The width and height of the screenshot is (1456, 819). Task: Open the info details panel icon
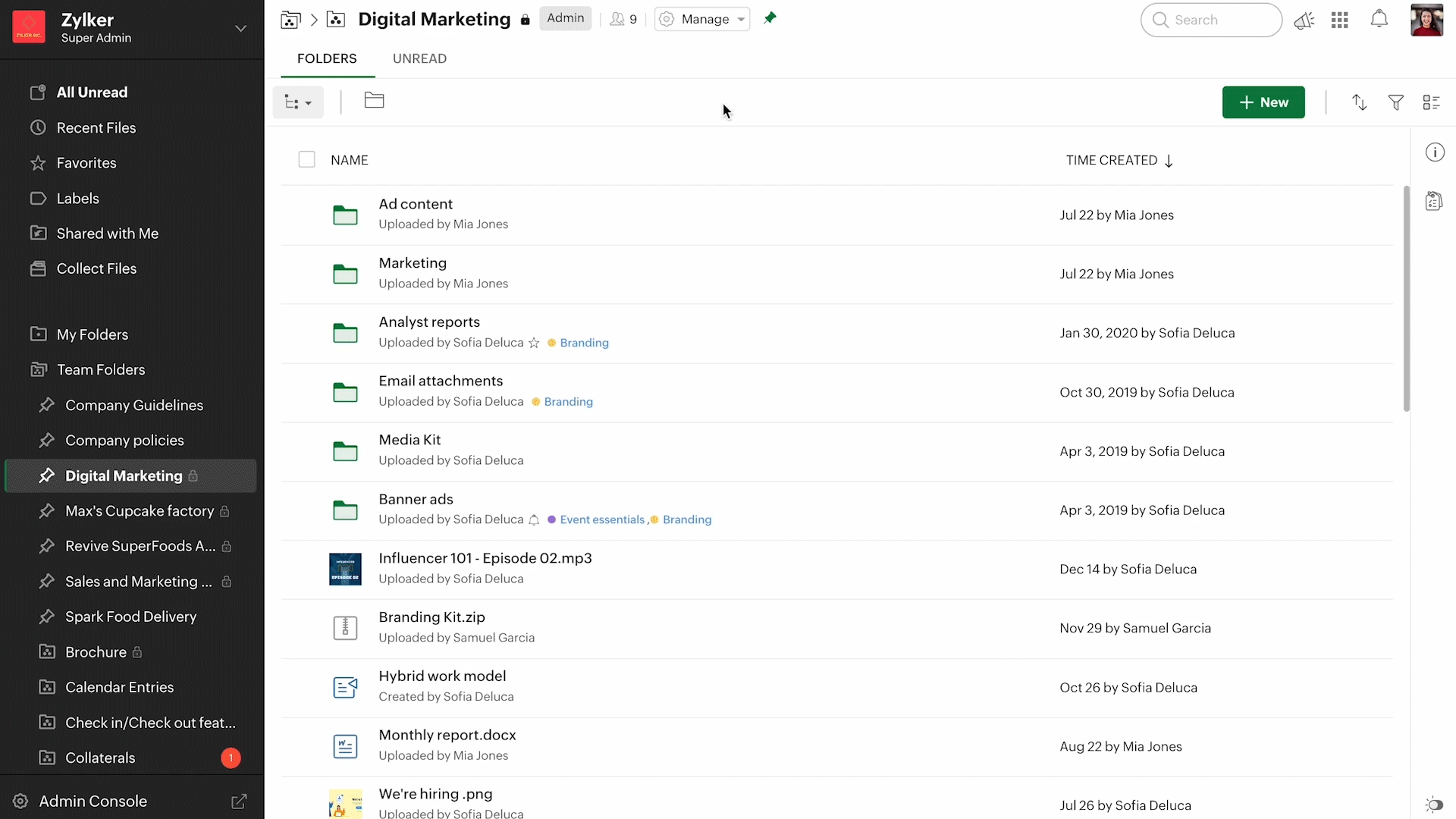point(1435,152)
